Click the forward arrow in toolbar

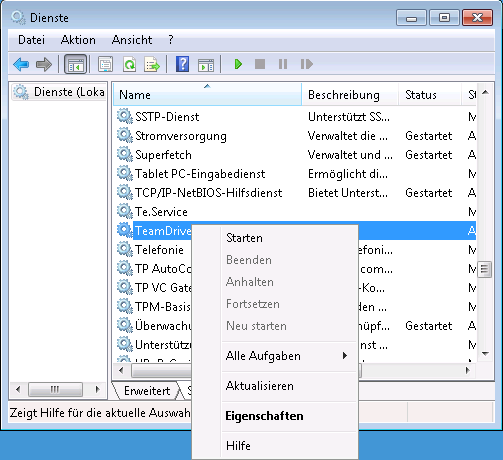point(44,64)
